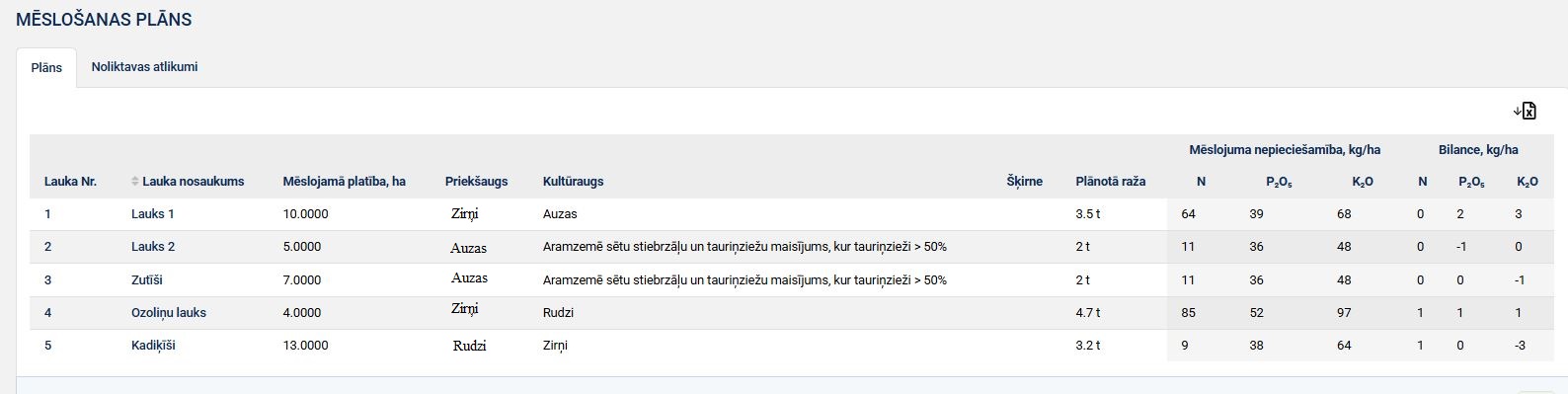Image resolution: width=1568 pixels, height=394 pixels.
Task: Select the Rudzi crop cell in row 4
Action: click(558, 312)
